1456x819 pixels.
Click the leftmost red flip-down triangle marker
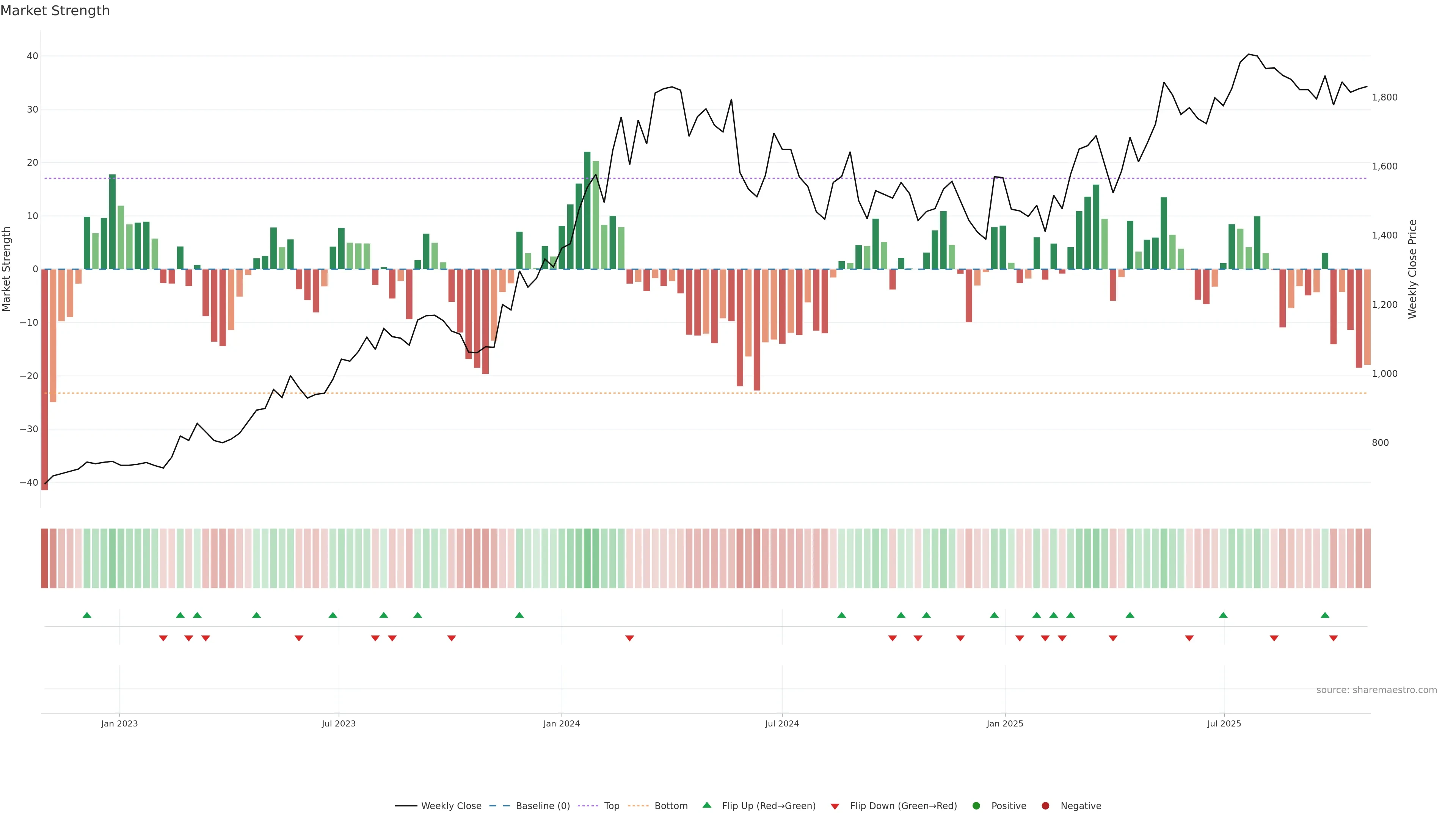163,638
